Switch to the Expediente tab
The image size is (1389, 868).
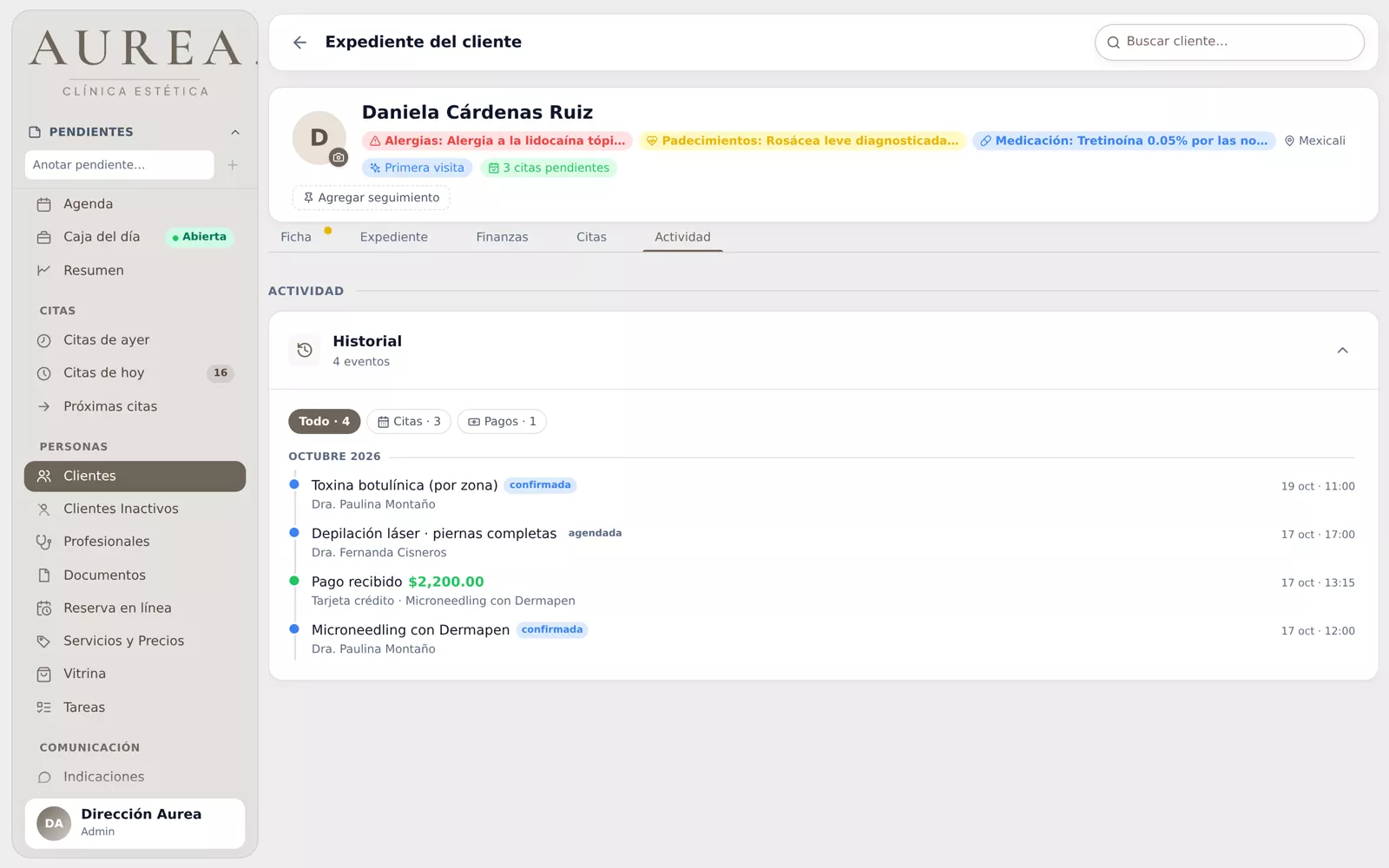(x=394, y=237)
